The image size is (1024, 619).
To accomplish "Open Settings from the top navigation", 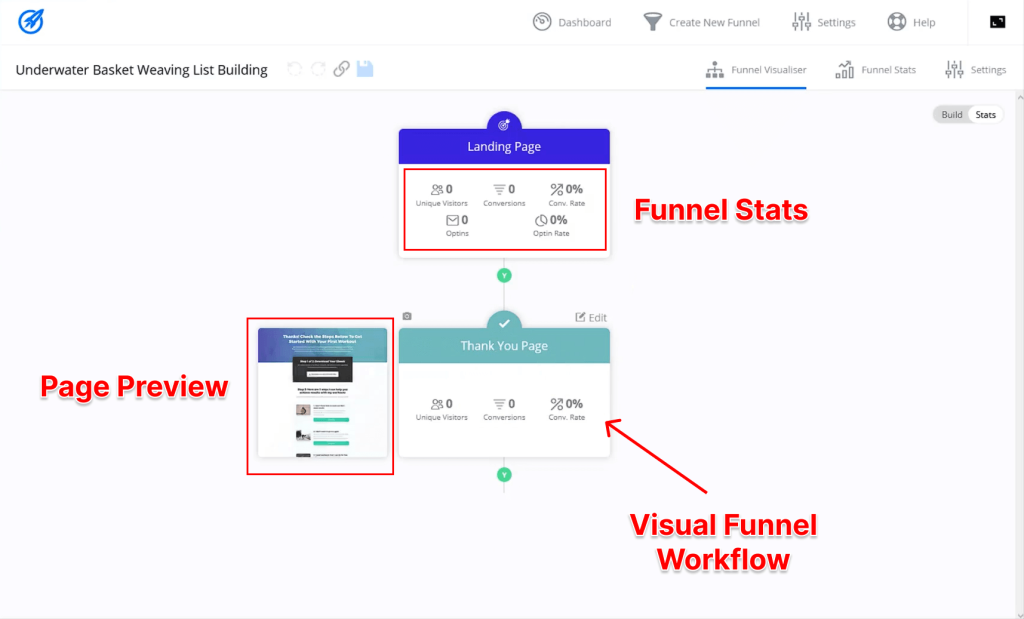I will 823,21.
